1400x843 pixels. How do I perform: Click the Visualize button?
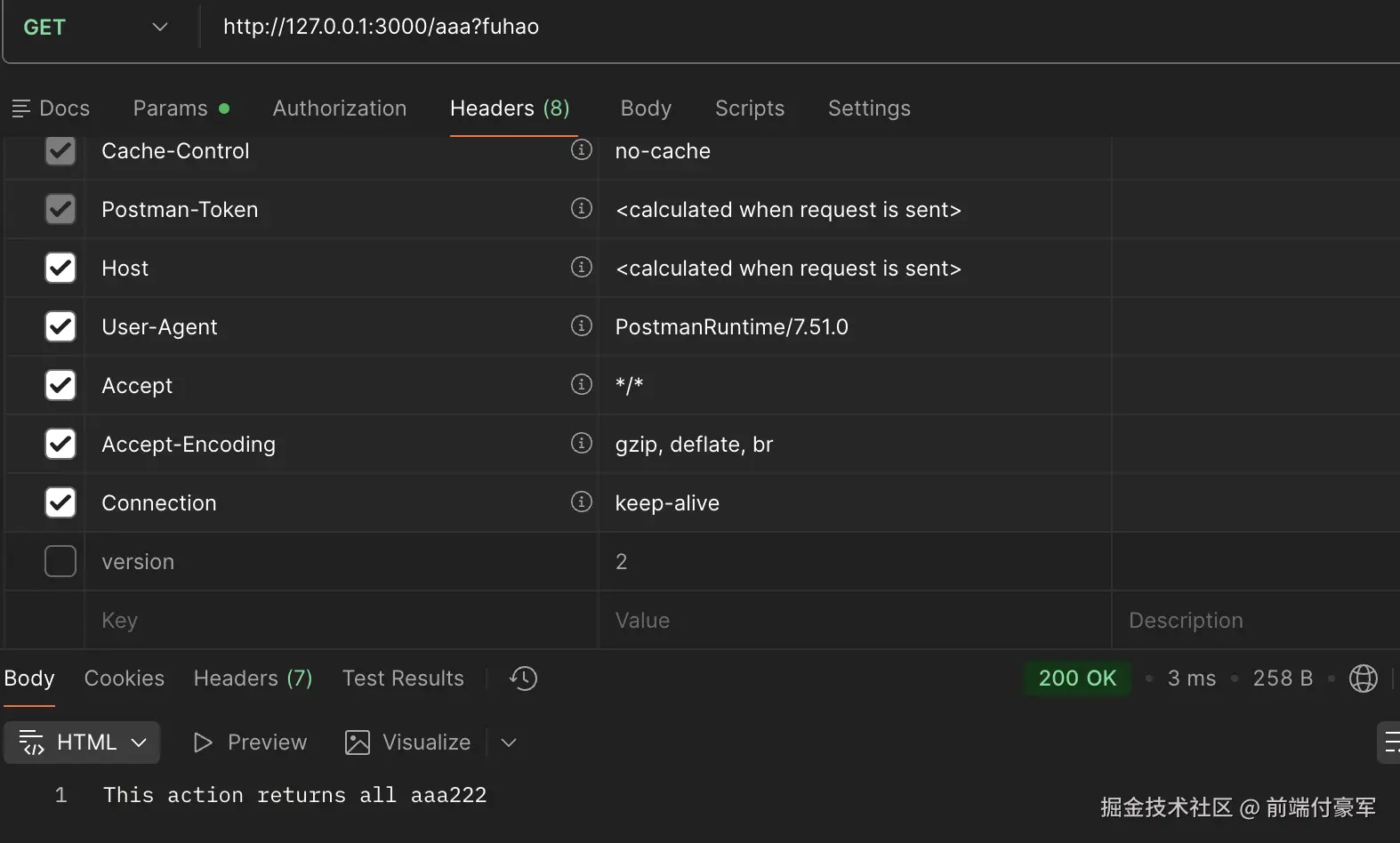(x=408, y=743)
